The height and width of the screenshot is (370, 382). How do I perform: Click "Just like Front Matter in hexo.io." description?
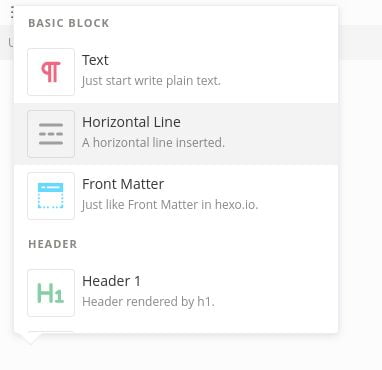coord(170,205)
